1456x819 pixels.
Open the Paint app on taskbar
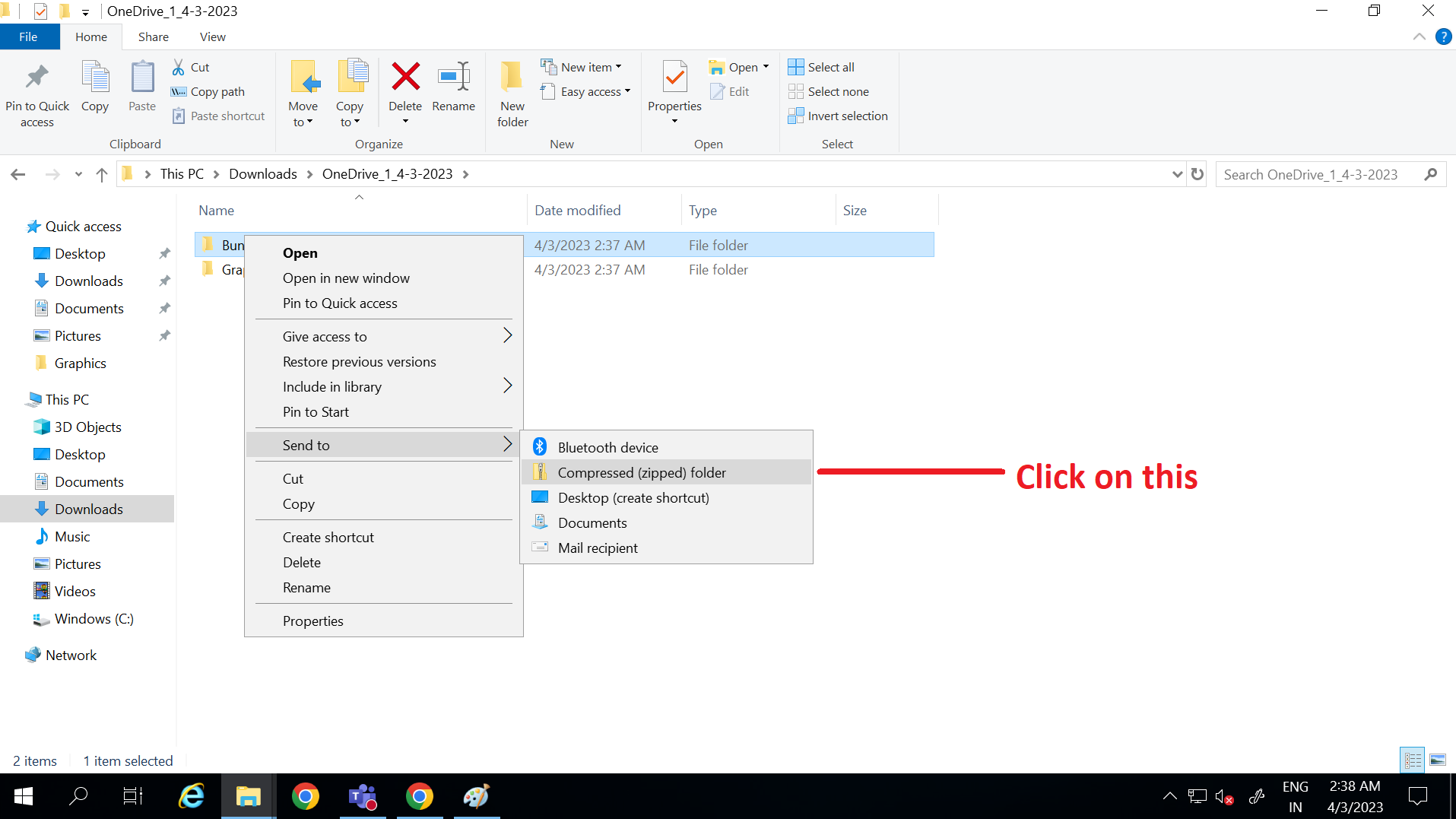(x=477, y=796)
